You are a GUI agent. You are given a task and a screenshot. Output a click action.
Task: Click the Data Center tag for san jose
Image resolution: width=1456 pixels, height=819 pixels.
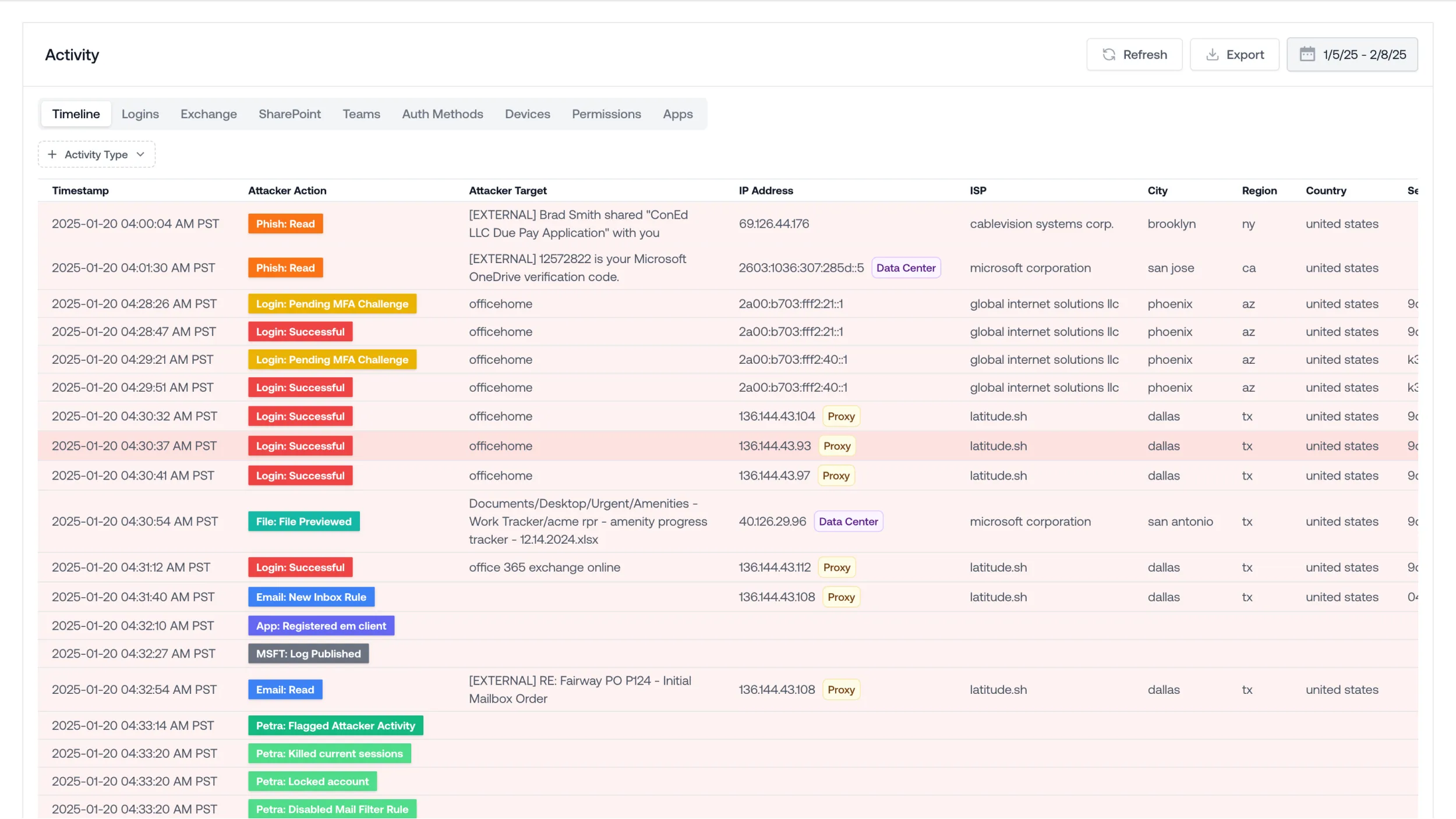pyautogui.click(x=906, y=268)
